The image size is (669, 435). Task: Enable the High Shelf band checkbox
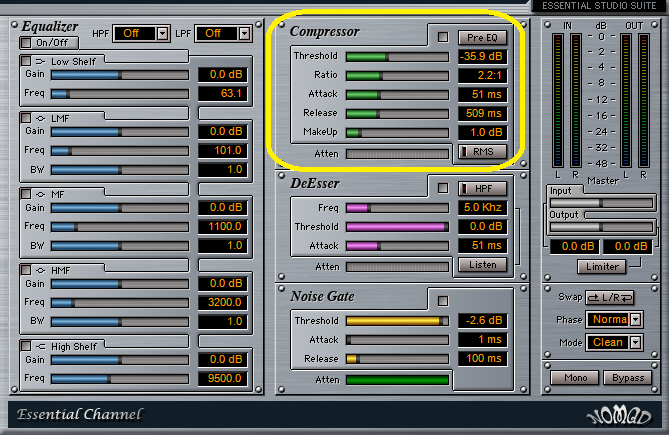pos(26,346)
